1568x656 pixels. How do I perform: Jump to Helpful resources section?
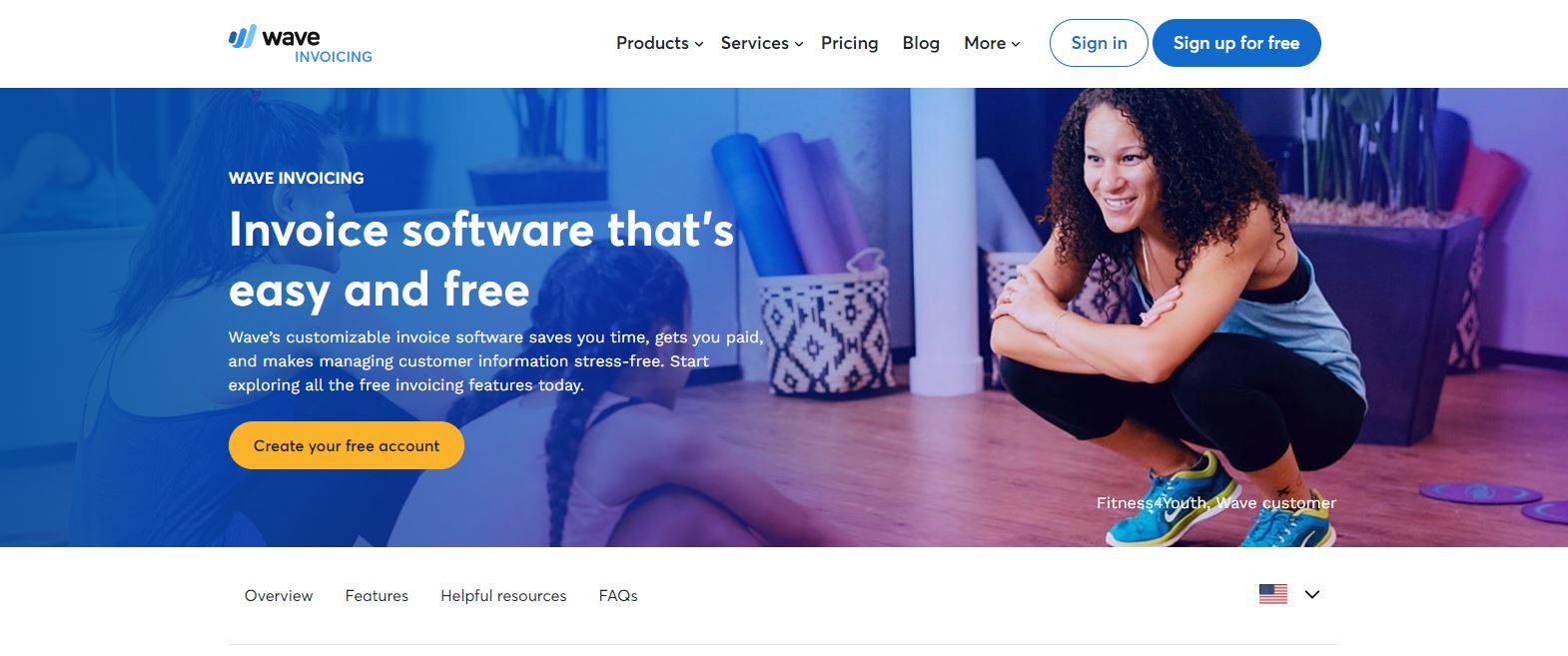(503, 596)
